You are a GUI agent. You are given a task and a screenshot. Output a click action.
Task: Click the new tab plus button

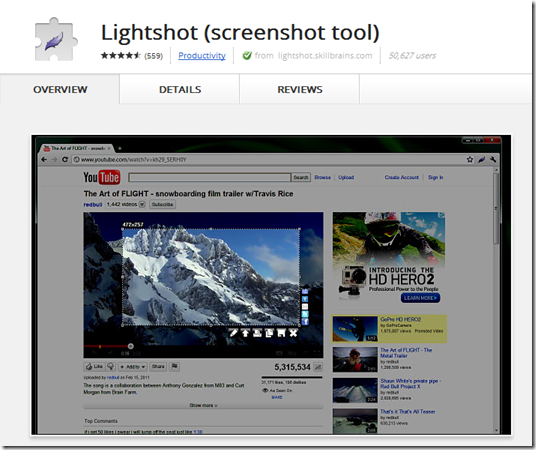click(x=120, y=148)
